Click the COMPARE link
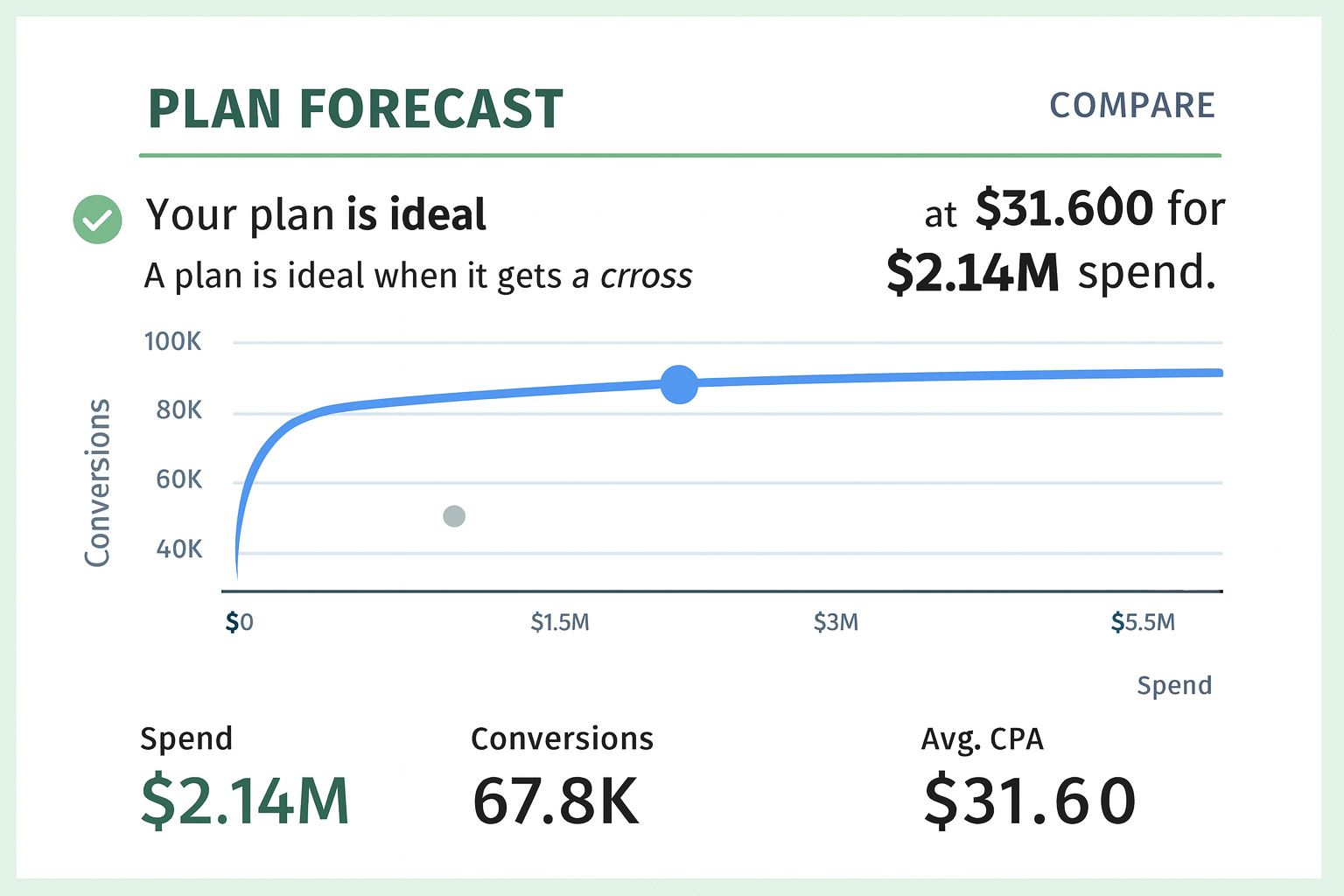Viewport: 1344px width, 896px height. (x=1132, y=106)
